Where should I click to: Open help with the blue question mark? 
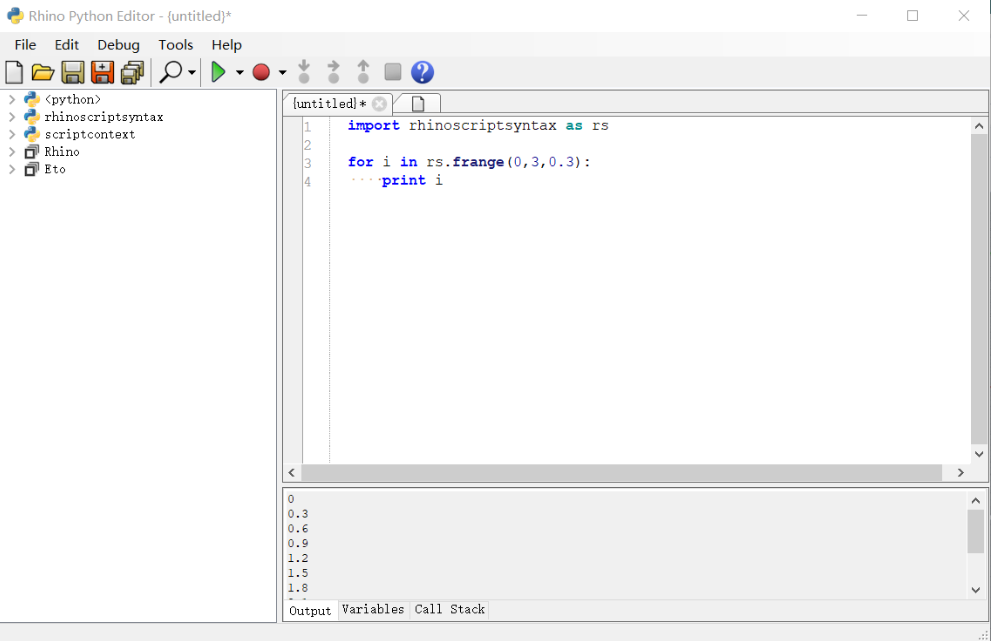pyautogui.click(x=423, y=72)
